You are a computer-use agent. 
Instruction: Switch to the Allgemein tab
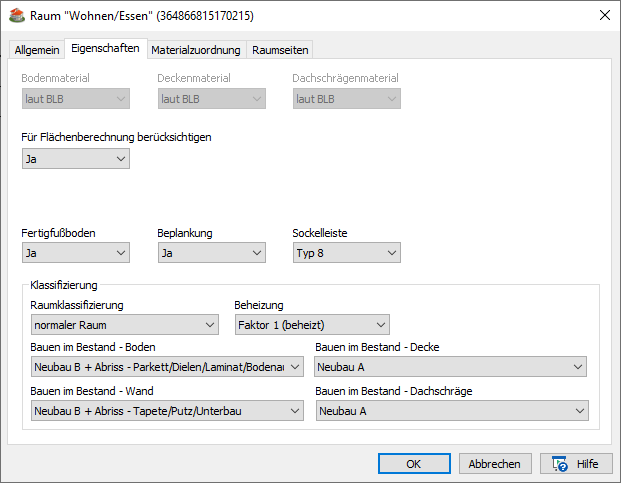click(x=37, y=49)
